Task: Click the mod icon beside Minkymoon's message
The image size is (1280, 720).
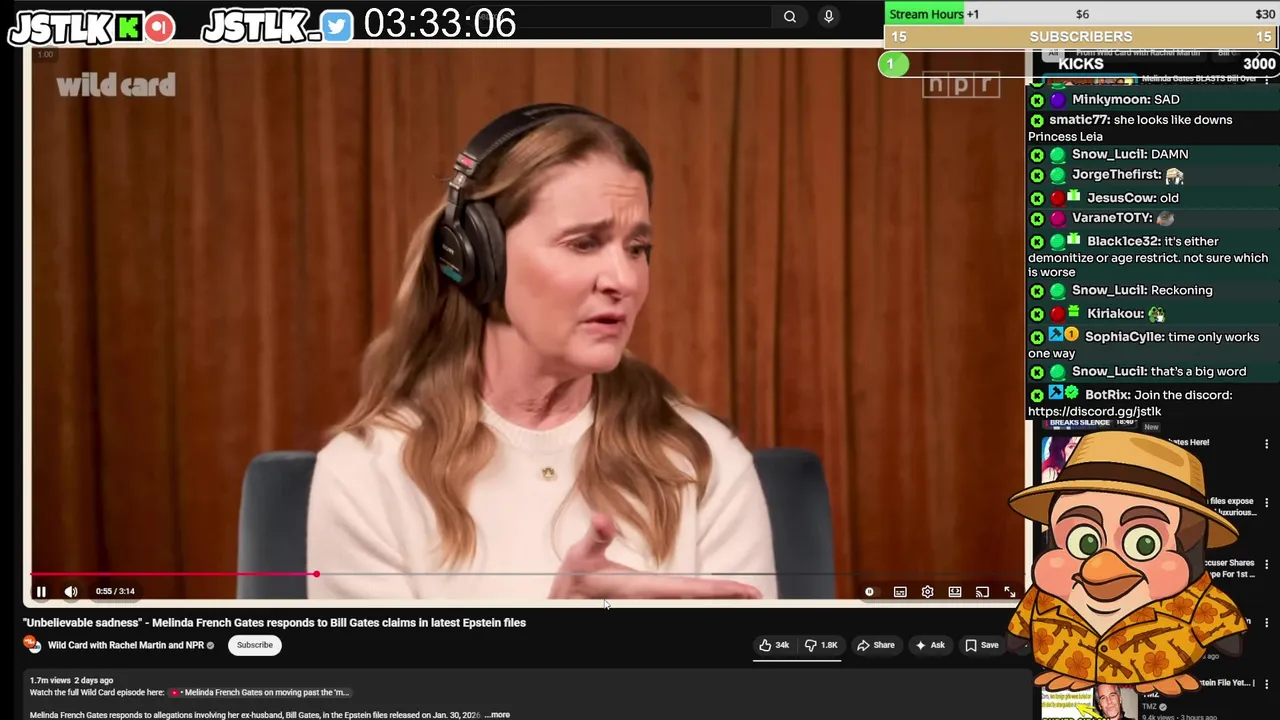Action: pos(1037,100)
